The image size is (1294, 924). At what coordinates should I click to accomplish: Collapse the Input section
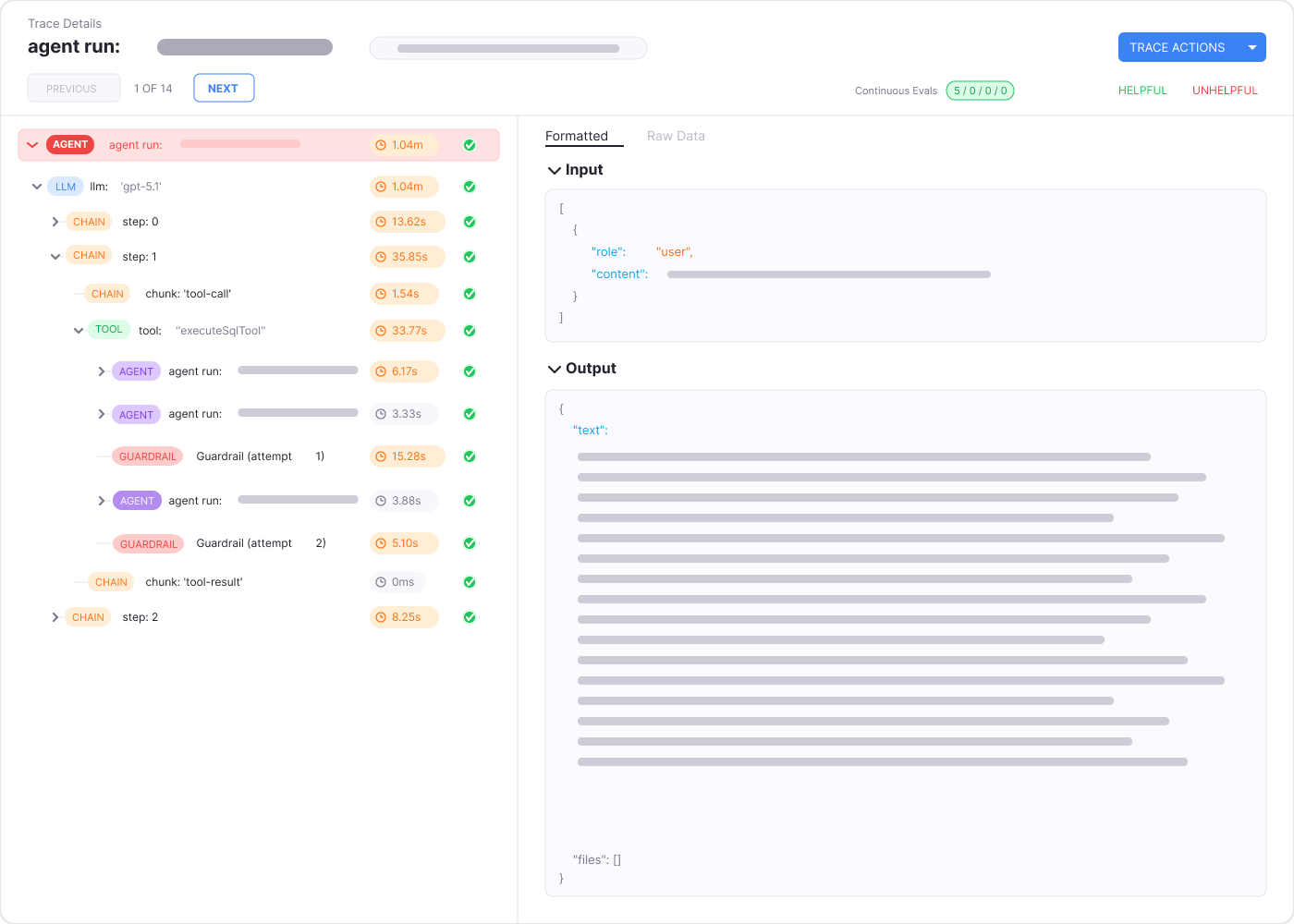[x=554, y=170]
